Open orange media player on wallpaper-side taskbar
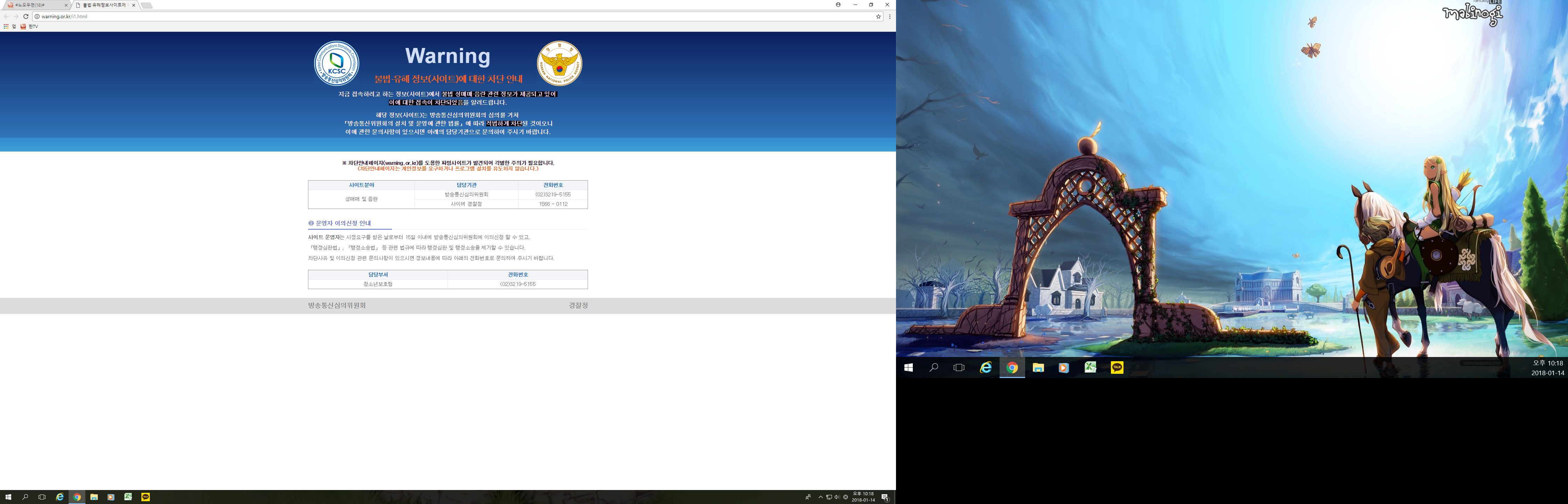Screen dimensions: 1568x504 coord(1064,367)
